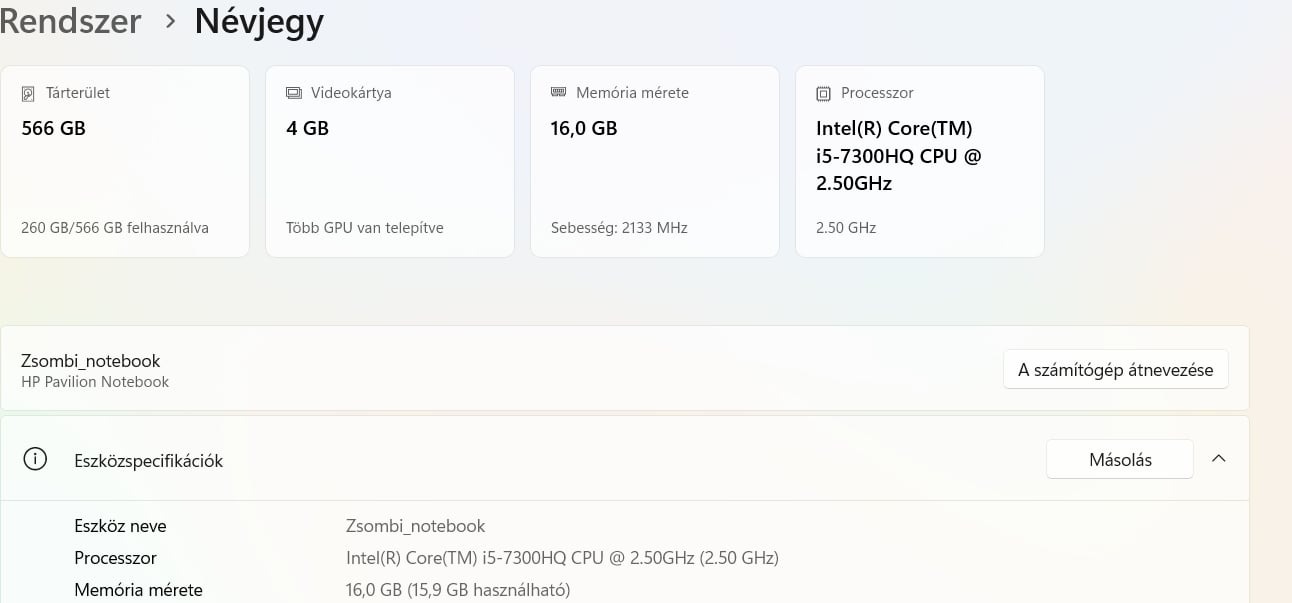Viewport: 1292px width, 603px height.
Task: Click the 16,0 GB (15,9 GB használható) value
Action: point(458,590)
